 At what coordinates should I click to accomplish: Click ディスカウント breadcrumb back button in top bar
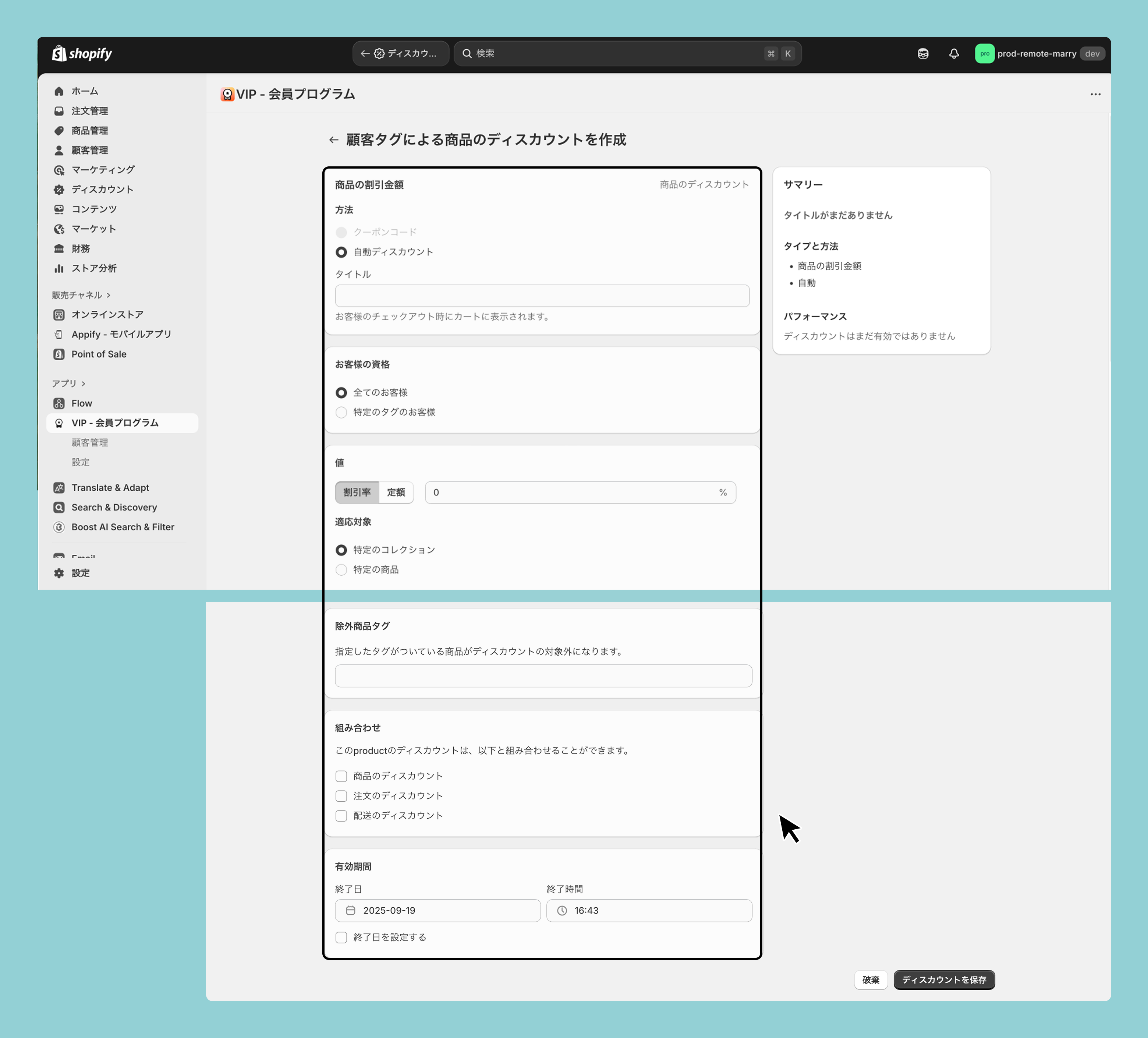(400, 53)
